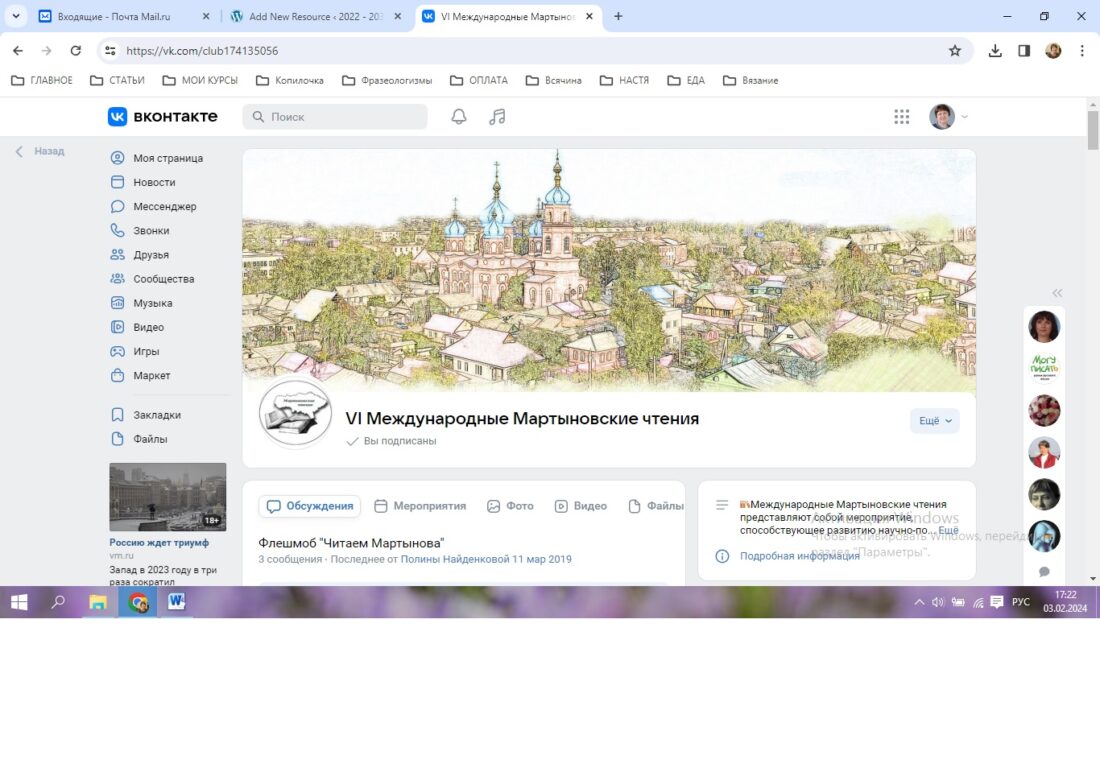Open Chrome downloads icon

995,51
